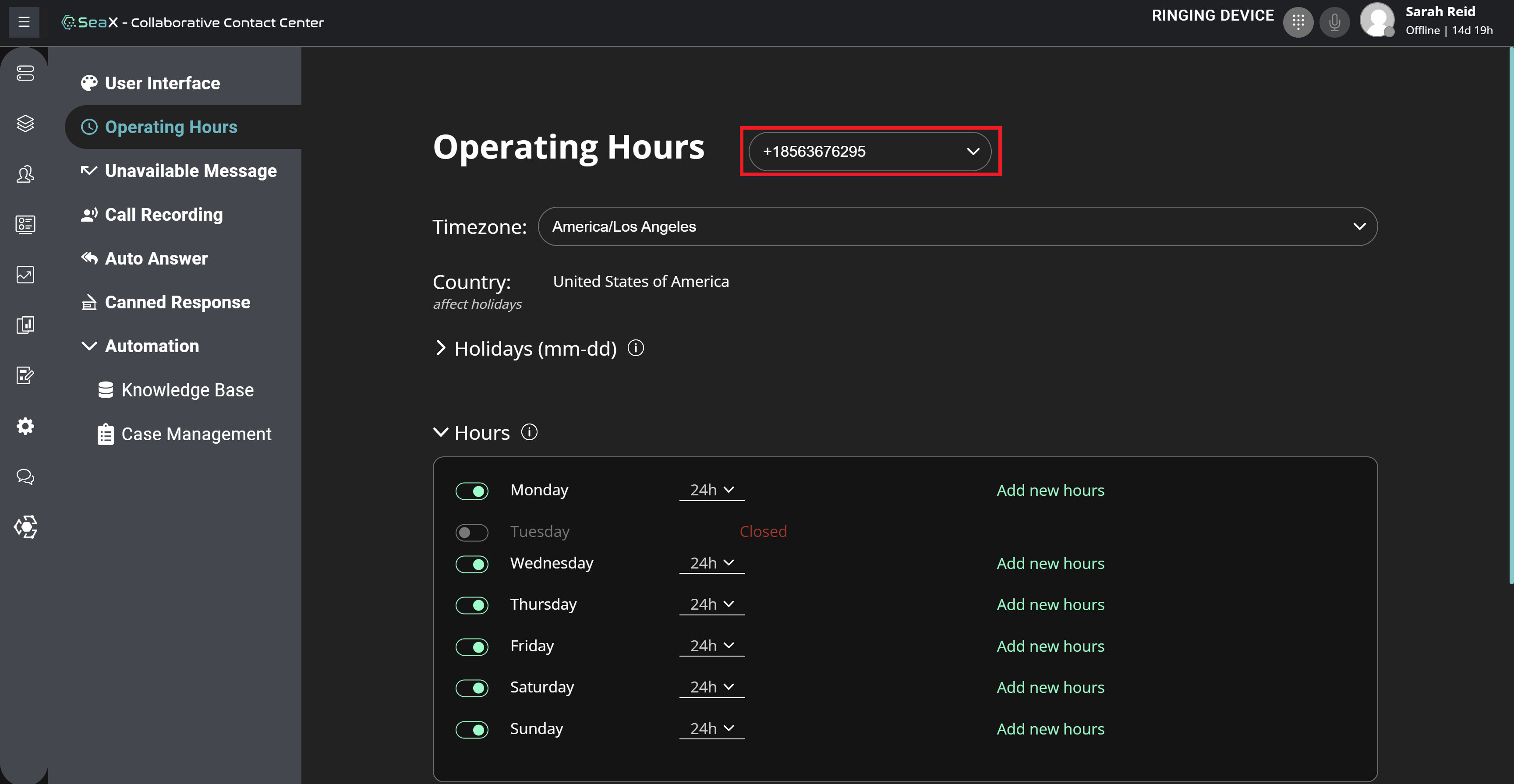
Task: Open the contacts icon in the sidebar rail
Action: (x=25, y=174)
